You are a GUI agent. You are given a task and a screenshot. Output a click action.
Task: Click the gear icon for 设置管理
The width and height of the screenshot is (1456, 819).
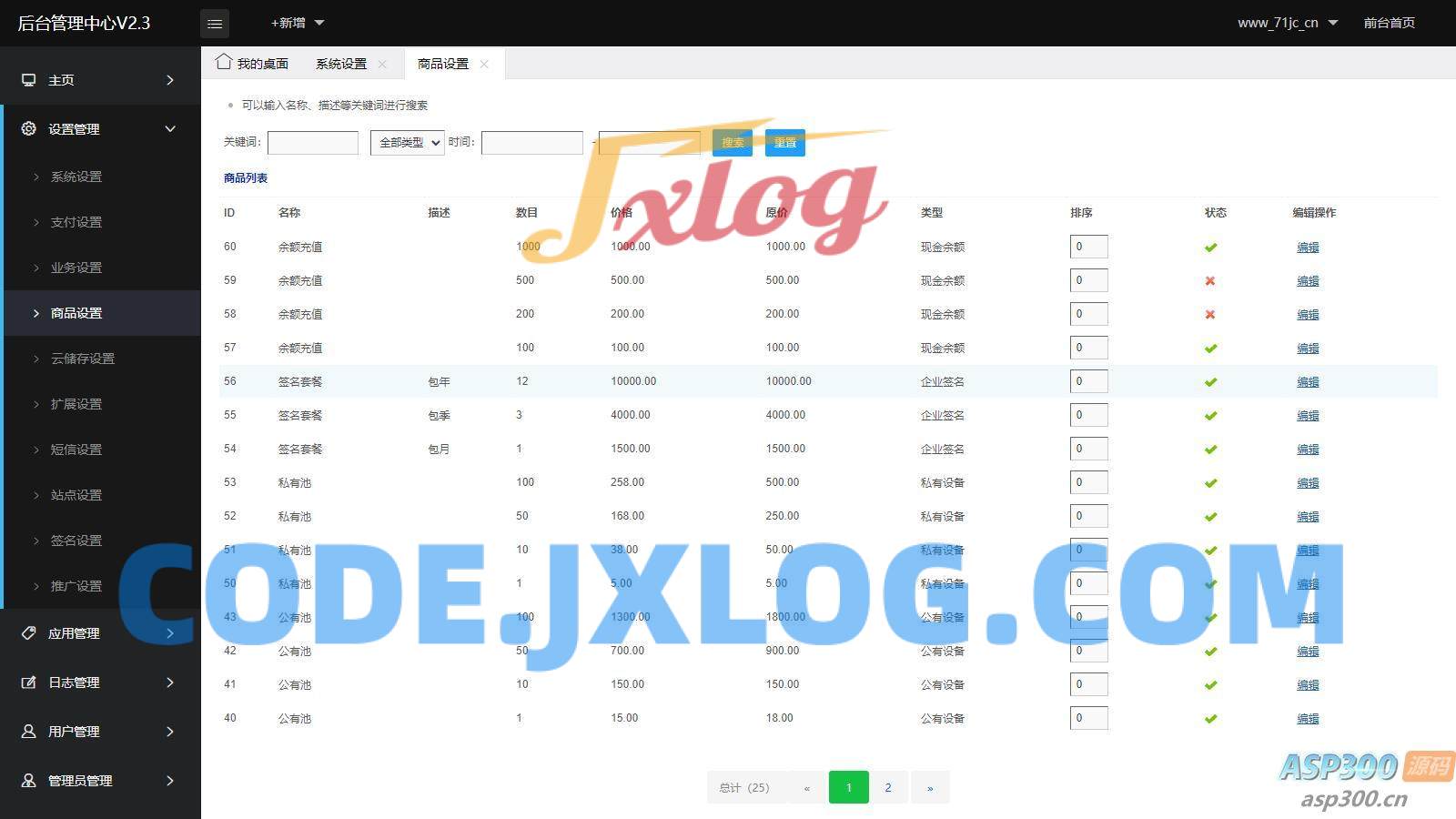click(29, 129)
